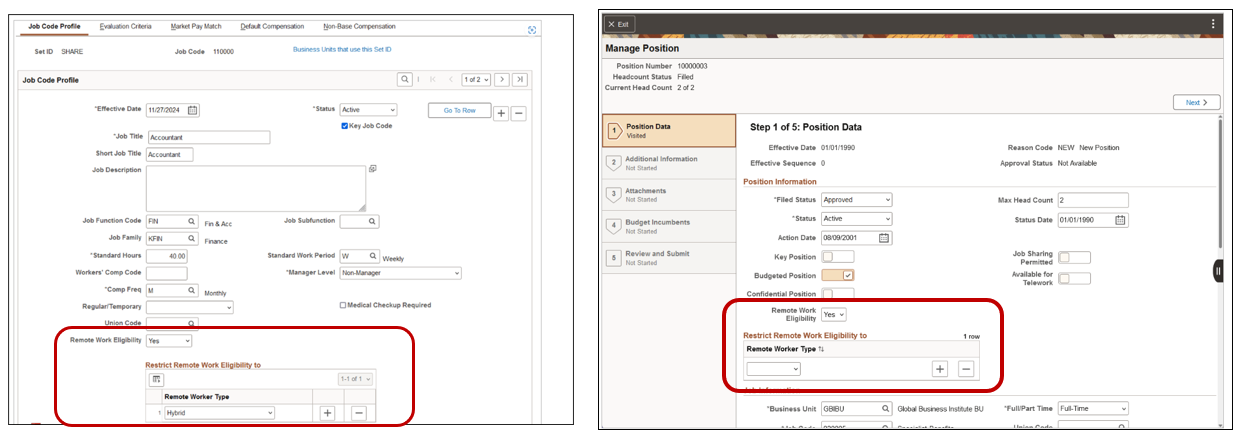The image size is (1239, 442).
Task: Add a new Job Code Profile row
Action: click(501, 113)
